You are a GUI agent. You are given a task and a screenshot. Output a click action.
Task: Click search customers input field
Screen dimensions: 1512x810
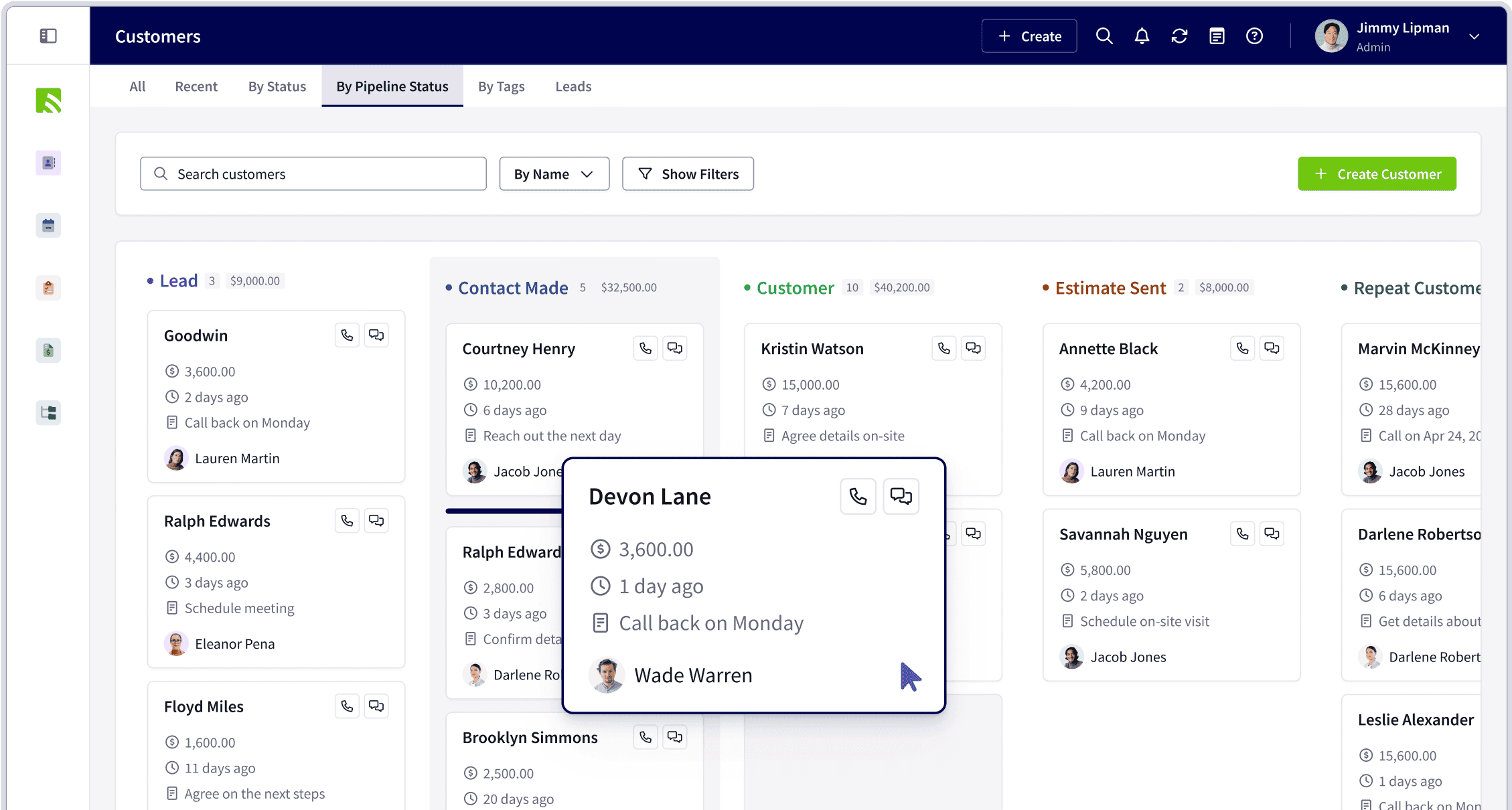313,173
